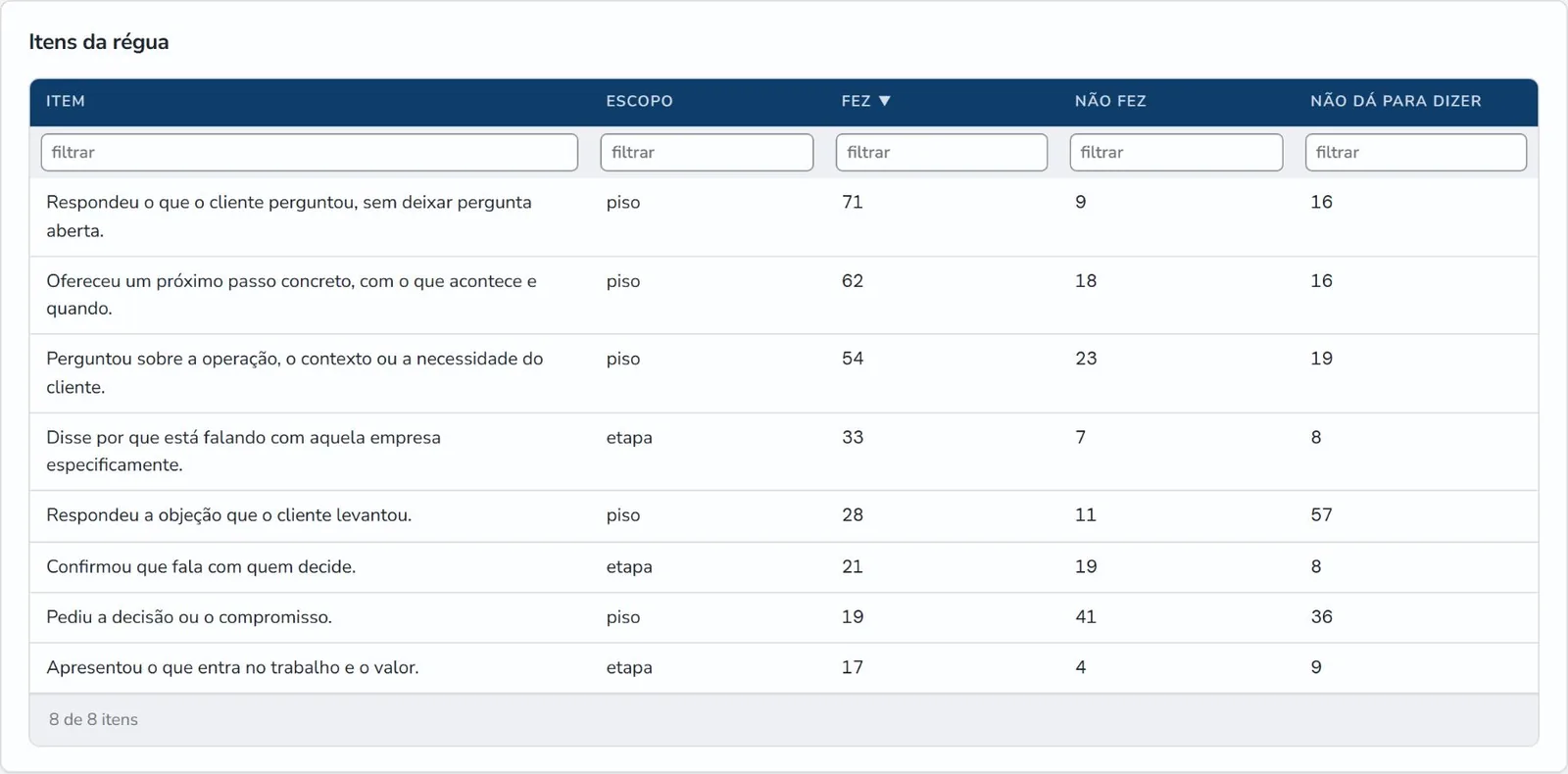Click the '8 de 8 itens' footer count
This screenshot has width=1568, height=774.
[x=93, y=719]
